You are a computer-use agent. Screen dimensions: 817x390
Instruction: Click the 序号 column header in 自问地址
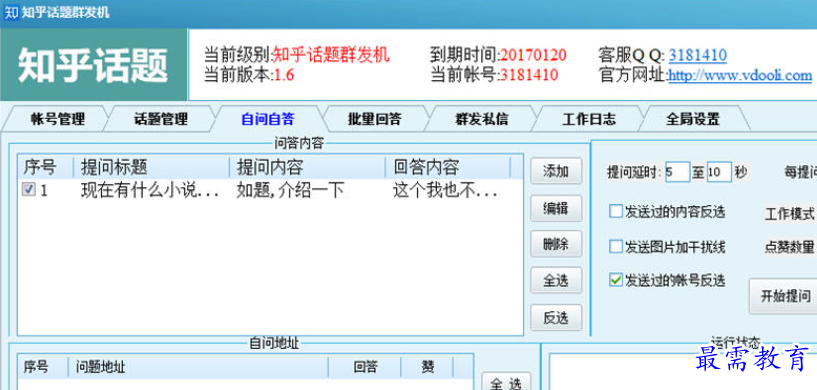[43, 367]
